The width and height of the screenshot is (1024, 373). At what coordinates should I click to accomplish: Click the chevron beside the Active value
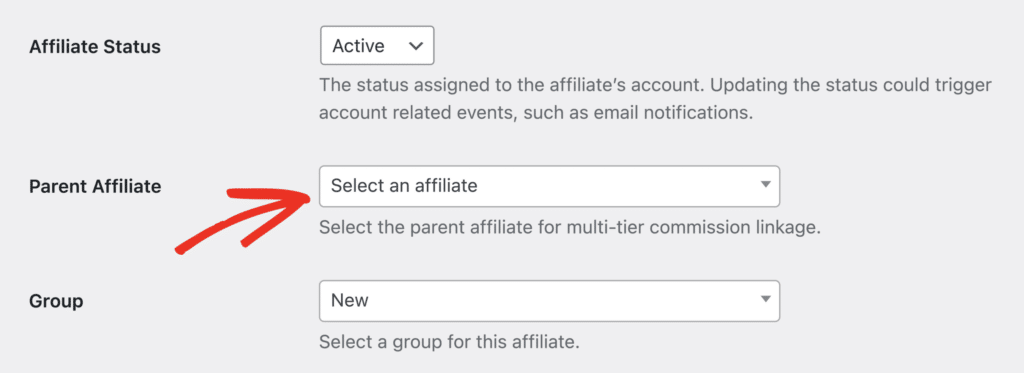(415, 46)
